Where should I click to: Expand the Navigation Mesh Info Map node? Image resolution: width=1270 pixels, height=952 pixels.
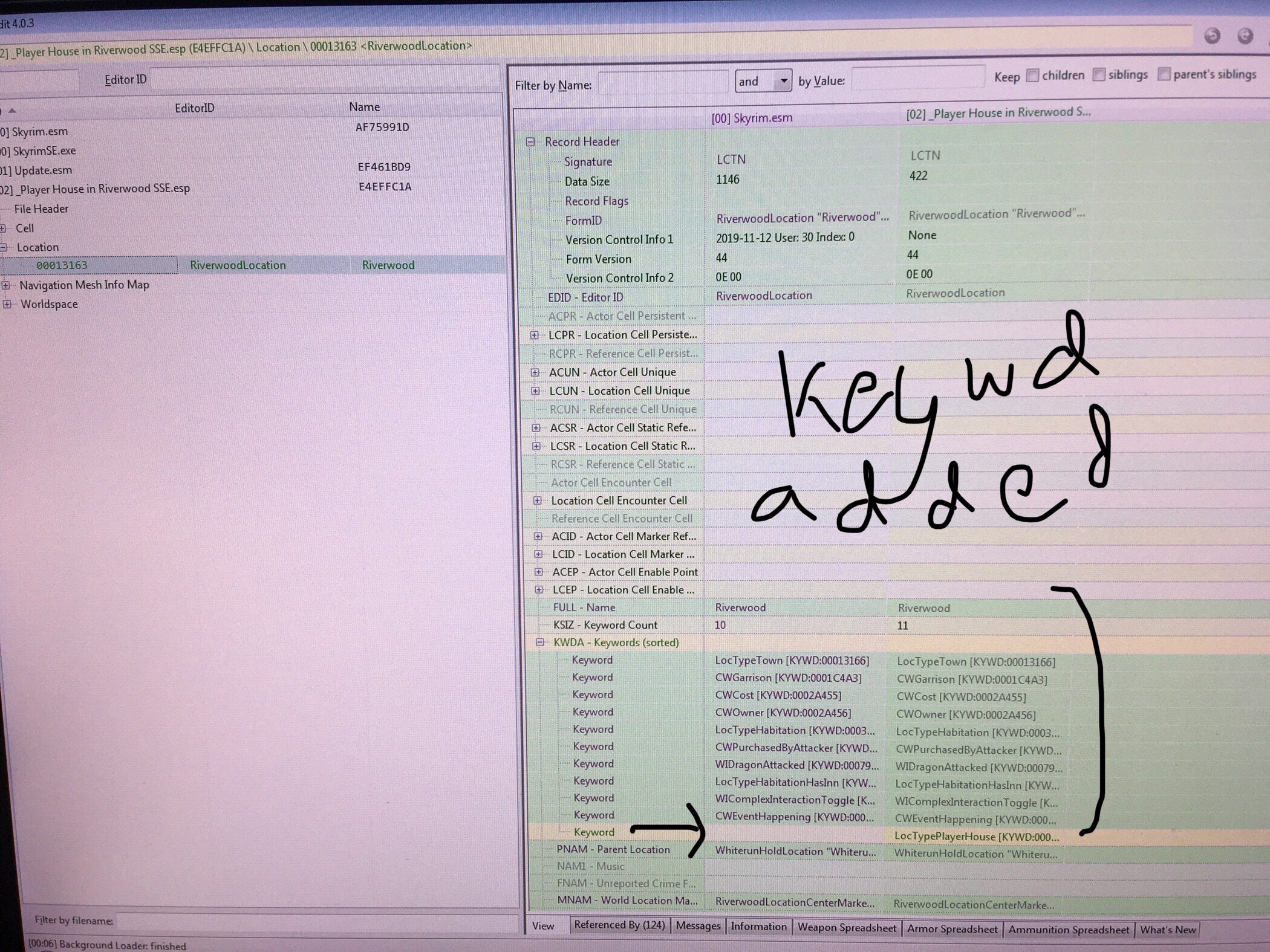(x=5, y=285)
